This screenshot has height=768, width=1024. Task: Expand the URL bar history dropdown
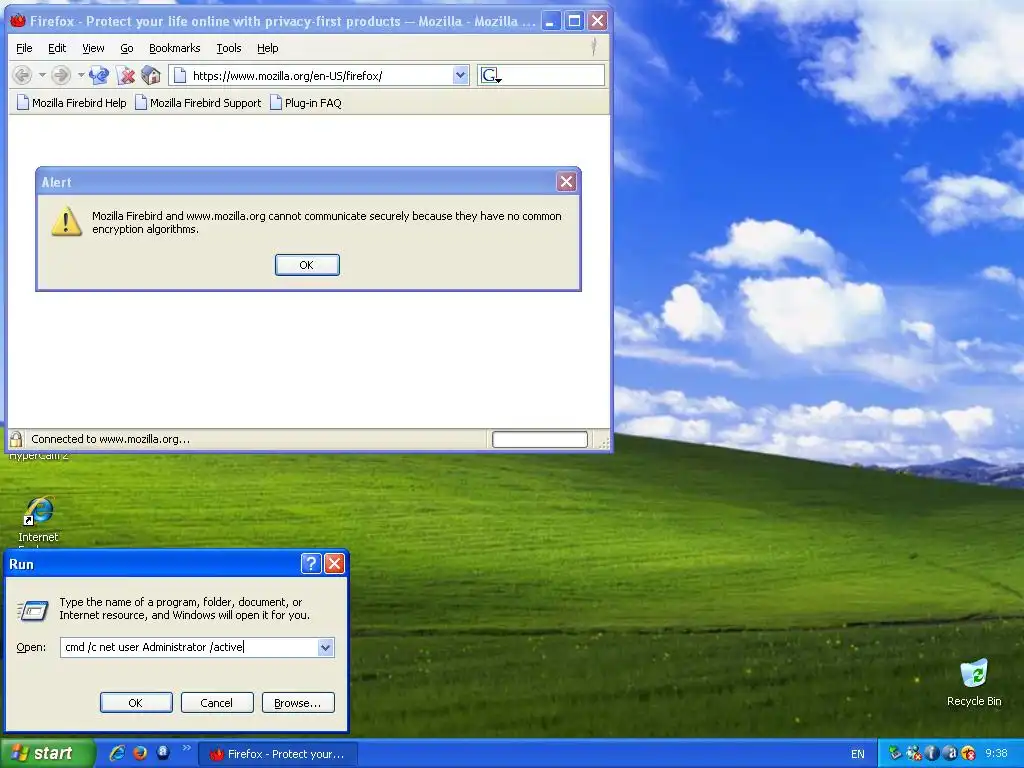coord(460,76)
